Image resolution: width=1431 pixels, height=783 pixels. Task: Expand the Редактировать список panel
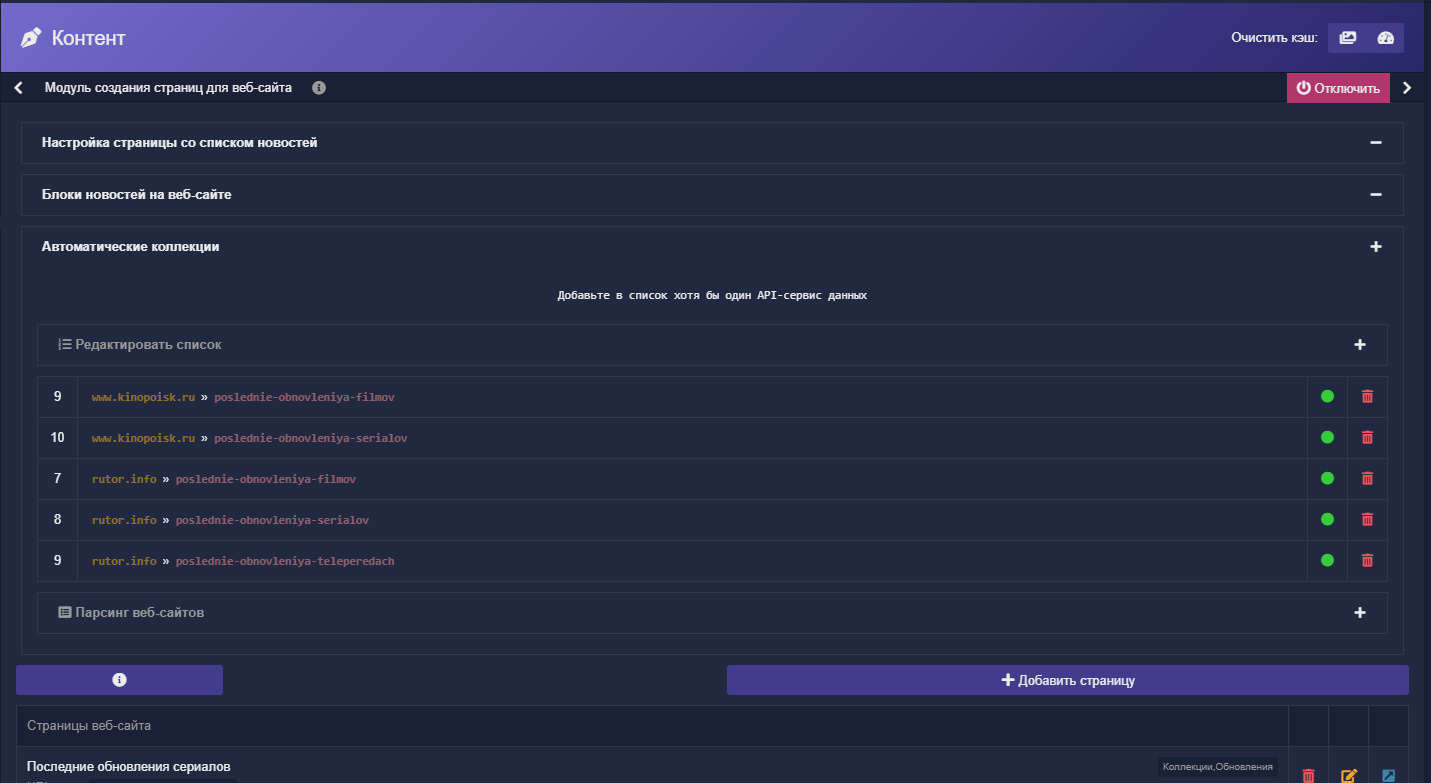[1360, 345]
